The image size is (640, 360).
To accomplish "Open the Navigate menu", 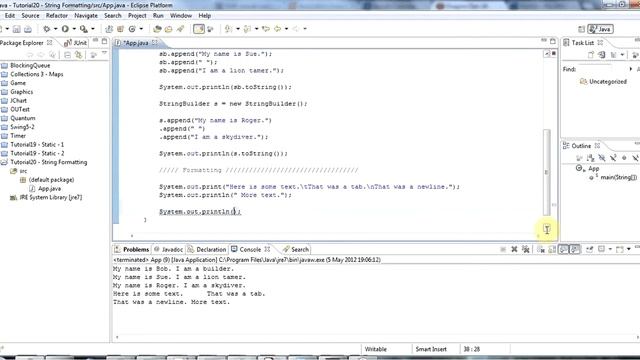I will click(x=86, y=16).
